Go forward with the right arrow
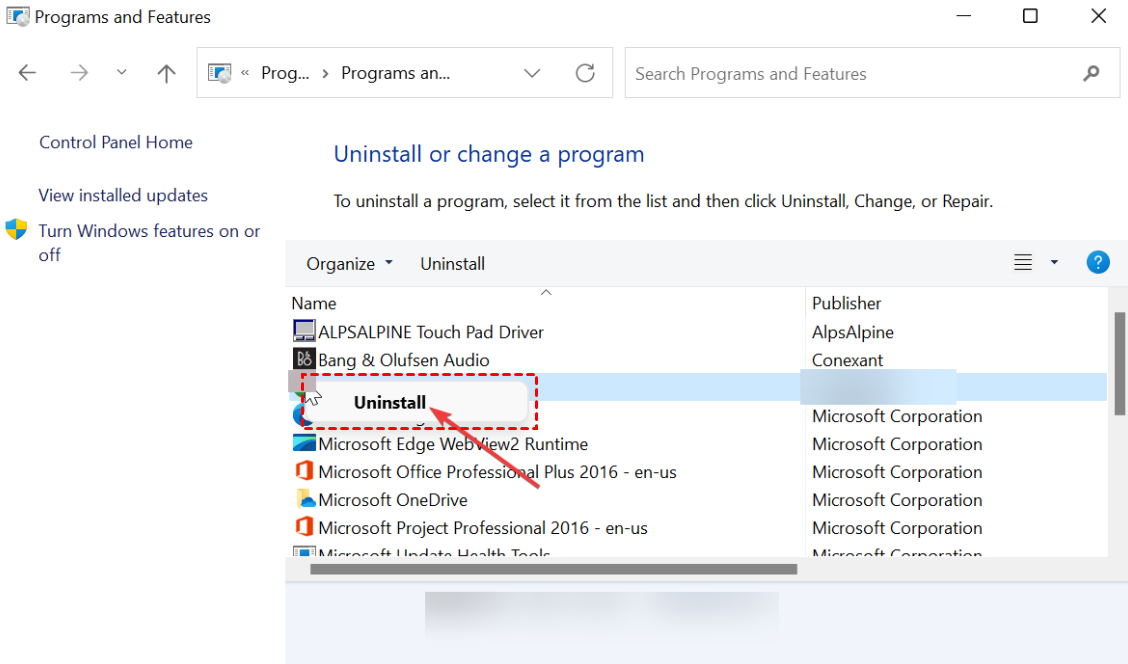Viewport: 1128px width, 664px height. (x=79, y=73)
